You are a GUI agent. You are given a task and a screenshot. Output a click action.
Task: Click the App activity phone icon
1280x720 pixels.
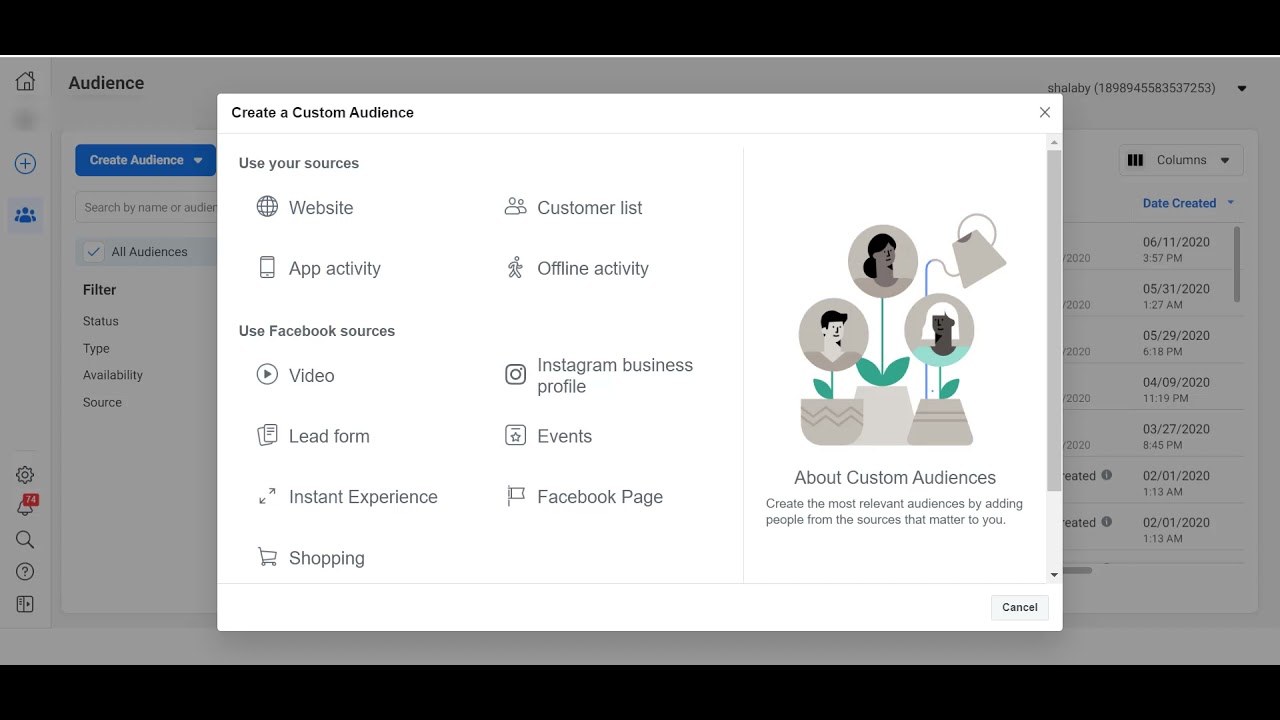pyautogui.click(x=267, y=268)
